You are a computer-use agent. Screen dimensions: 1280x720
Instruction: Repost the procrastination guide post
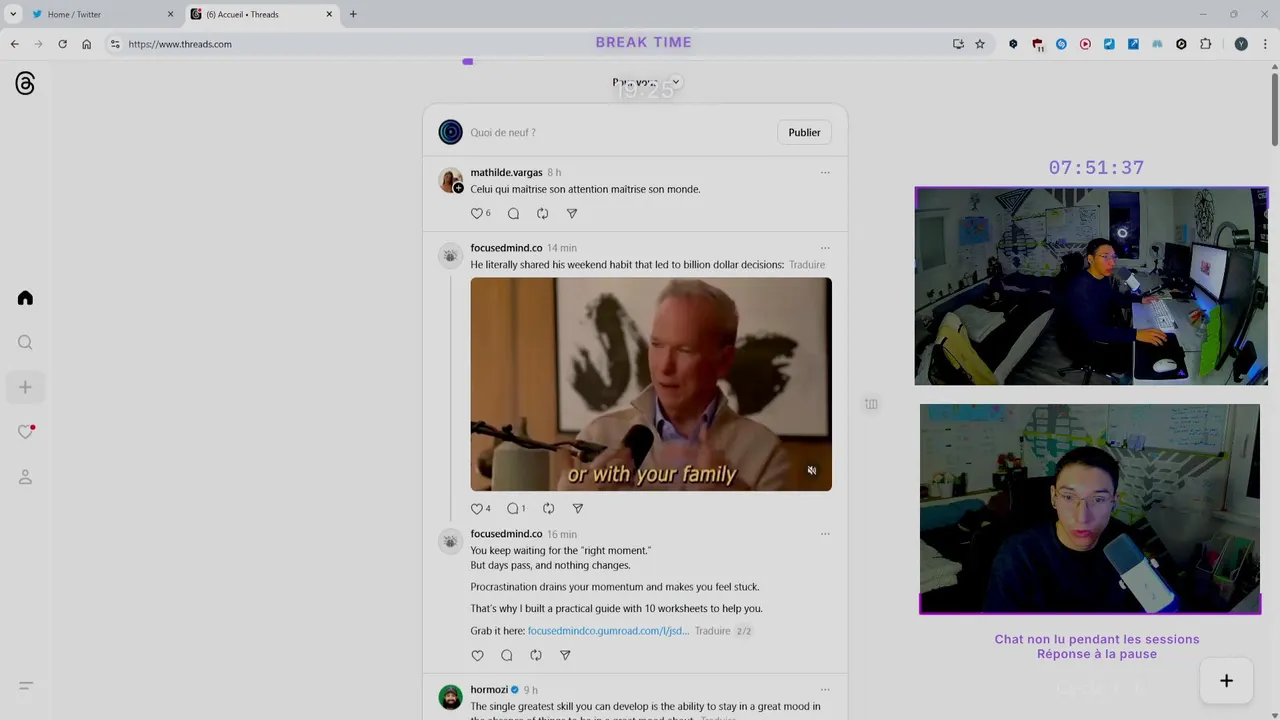tap(536, 655)
